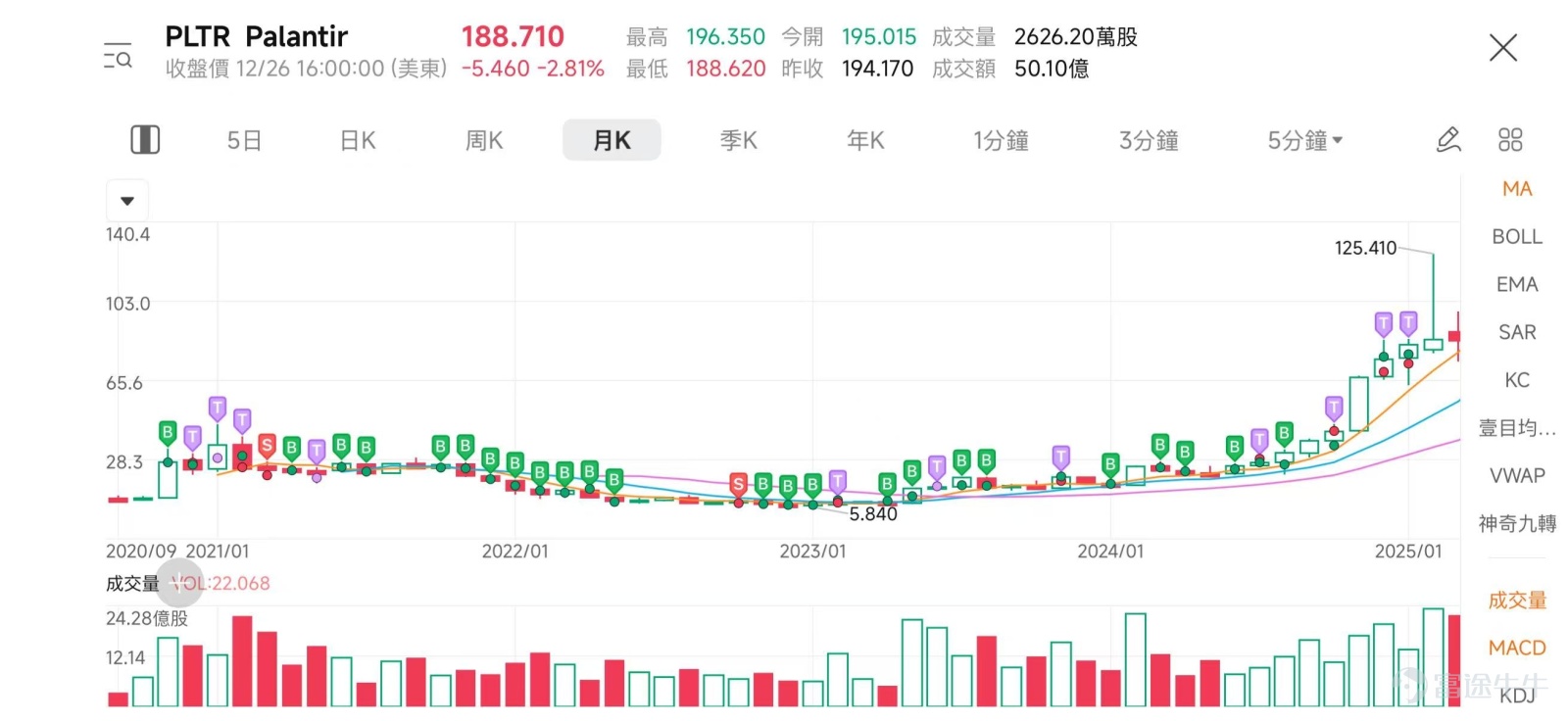Click the PLTR Palantir stock title

[256, 37]
